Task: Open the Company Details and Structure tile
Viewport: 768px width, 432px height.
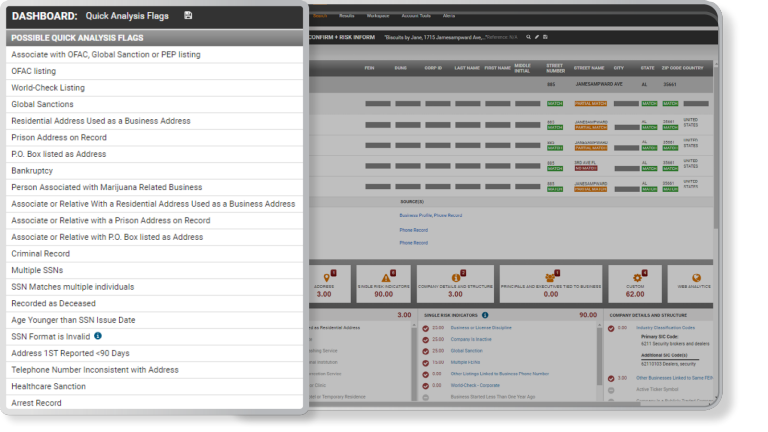Action: point(455,282)
